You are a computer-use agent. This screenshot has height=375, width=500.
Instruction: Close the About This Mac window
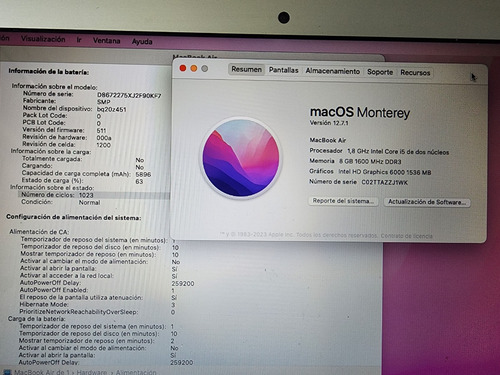tap(183, 68)
